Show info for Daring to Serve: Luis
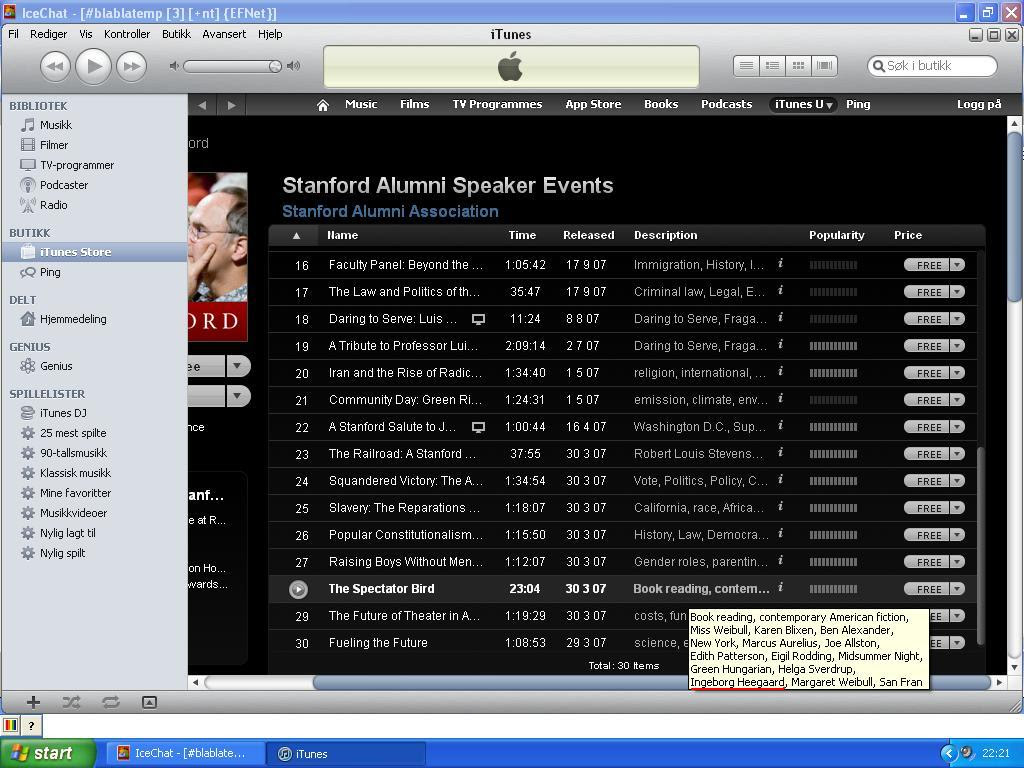The image size is (1024, 768). pyautogui.click(x=780, y=318)
